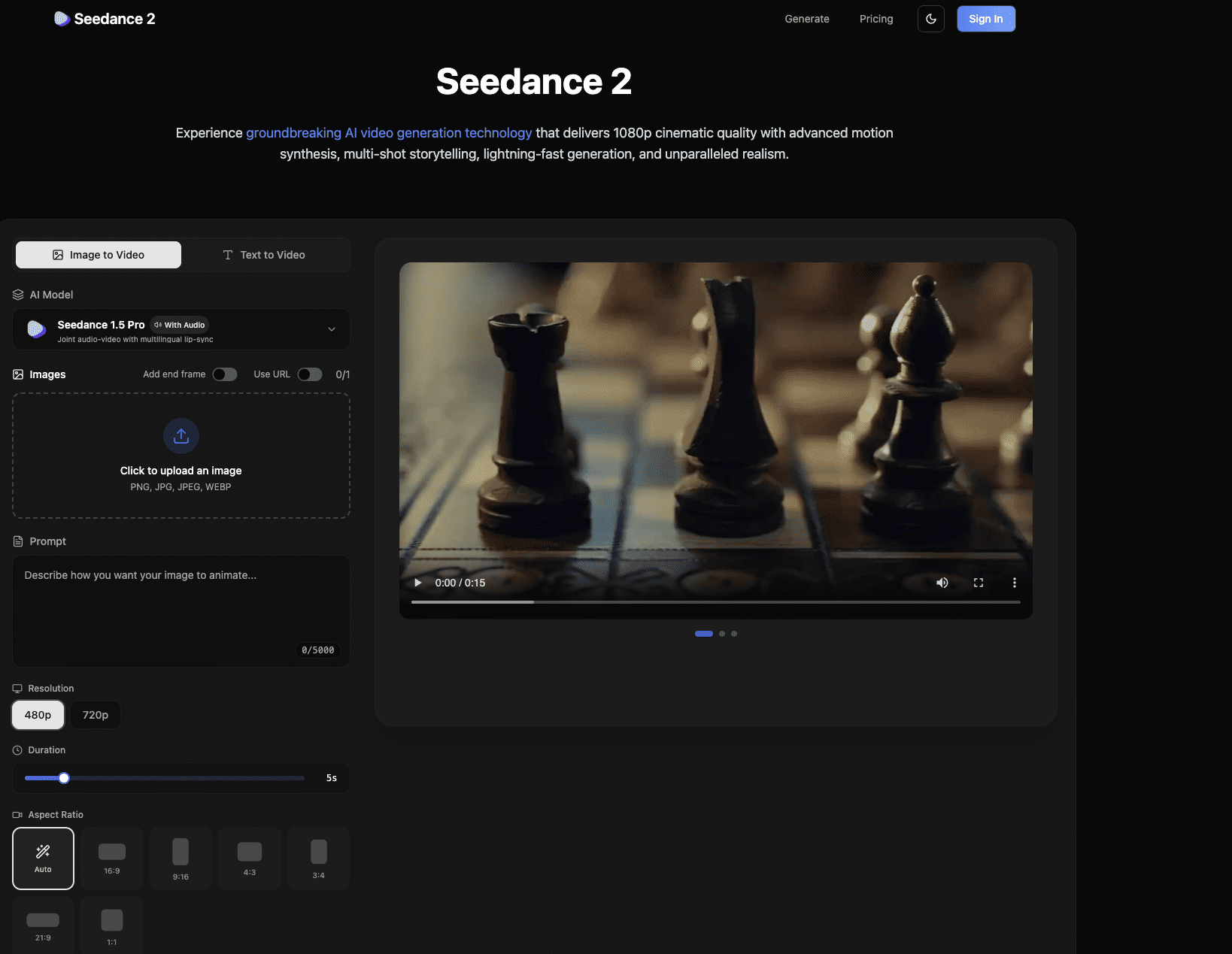Screen dimensions: 1232x954
Task: Mute the video with the volume icon
Action: click(942, 583)
